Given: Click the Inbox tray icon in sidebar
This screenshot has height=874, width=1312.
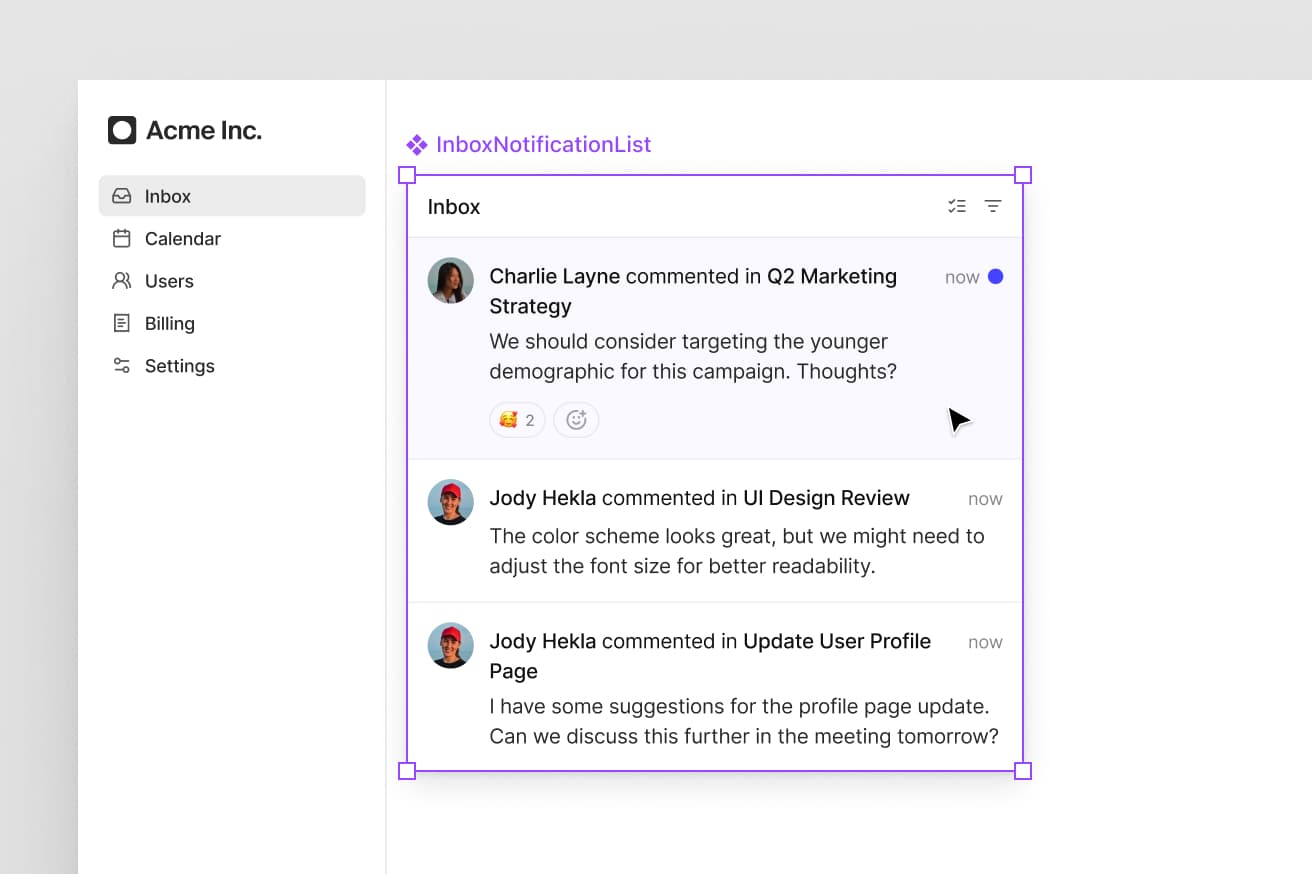Looking at the screenshot, I should [x=122, y=196].
